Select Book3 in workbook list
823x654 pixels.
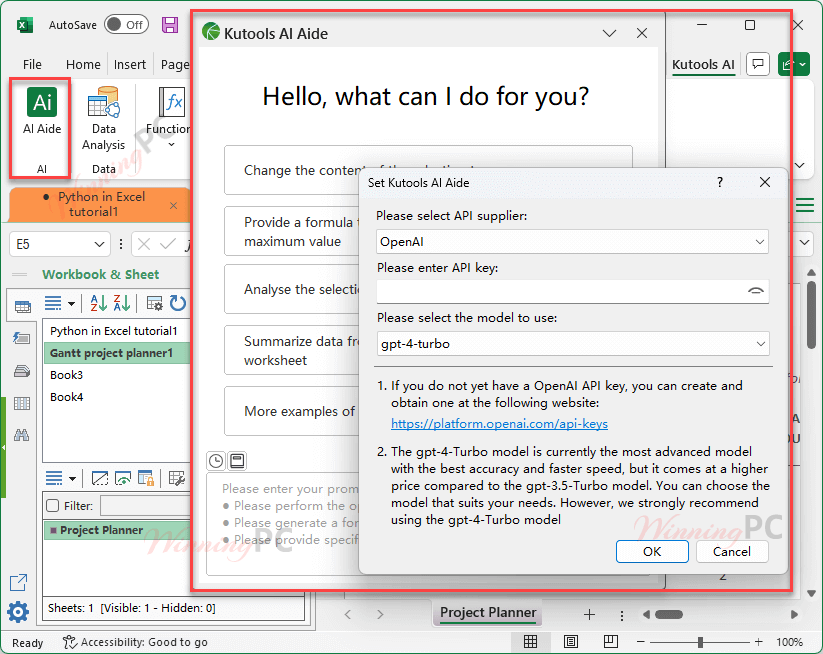[x=67, y=375]
